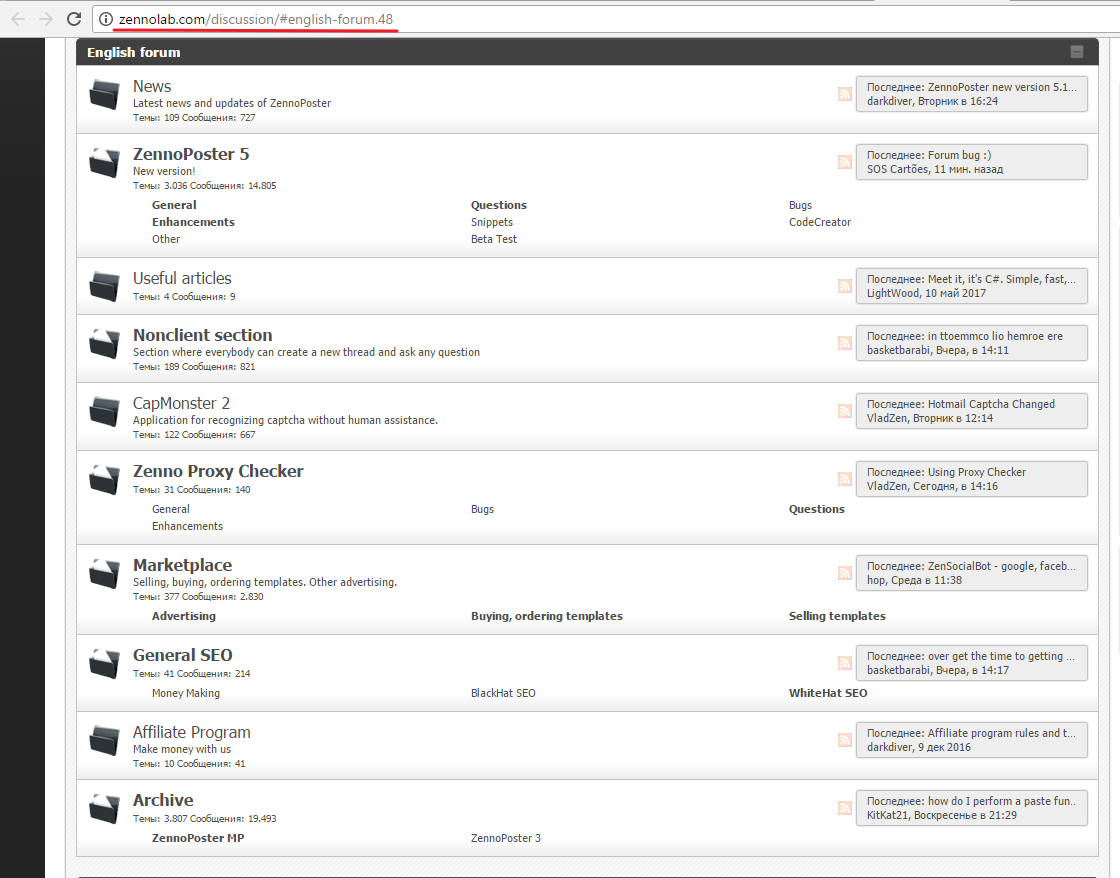The image size is (1120, 878).
Task: Open the Nonclient section forum
Action: pos(202,335)
